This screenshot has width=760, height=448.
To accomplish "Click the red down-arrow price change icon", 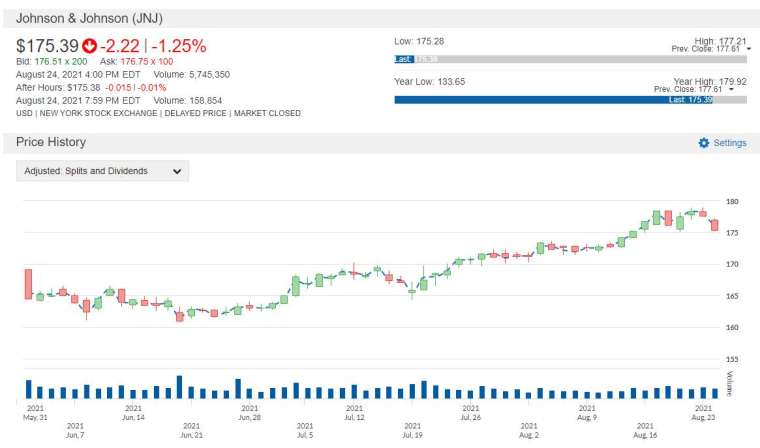I will [x=89, y=46].
